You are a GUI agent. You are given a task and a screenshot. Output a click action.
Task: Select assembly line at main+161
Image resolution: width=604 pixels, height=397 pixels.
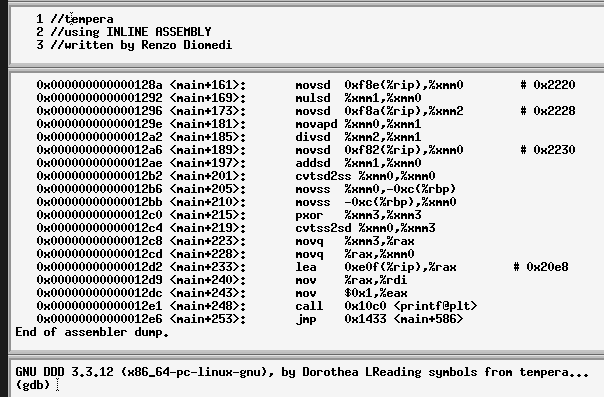click(x=306, y=85)
